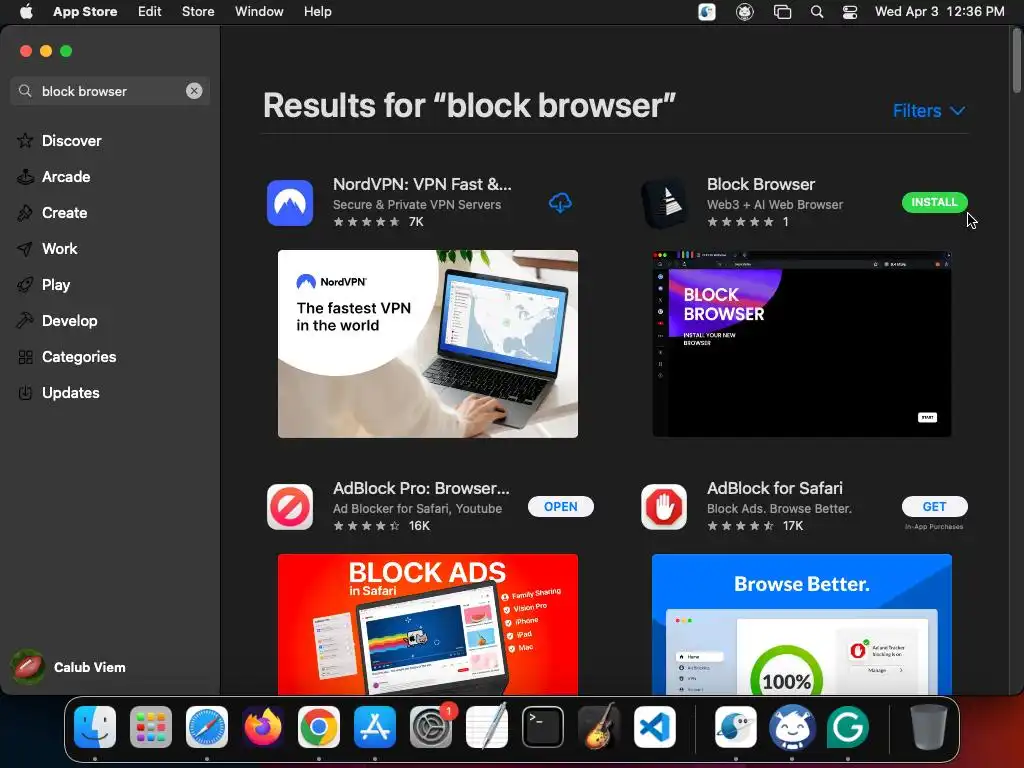Open the Trash in the Dock
Viewport: 1024px width, 768px height.
click(x=928, y=727)
